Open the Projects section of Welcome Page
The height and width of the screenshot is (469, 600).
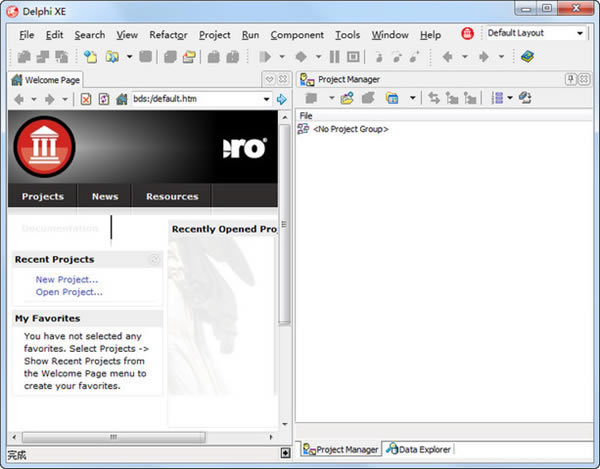pos(42,196)
